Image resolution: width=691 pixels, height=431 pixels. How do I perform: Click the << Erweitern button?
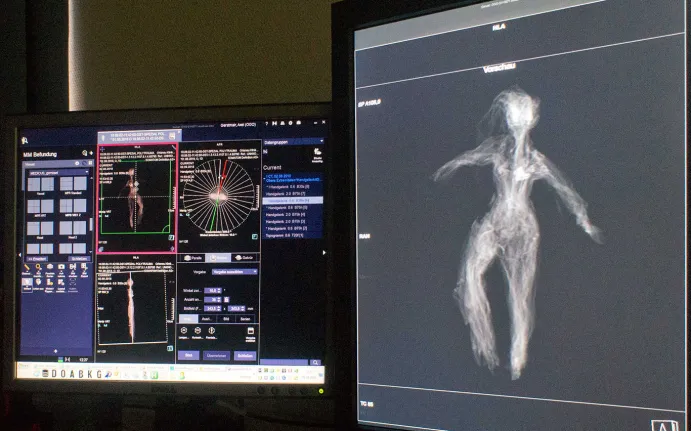pyautogui.click(x=37, y=259)
